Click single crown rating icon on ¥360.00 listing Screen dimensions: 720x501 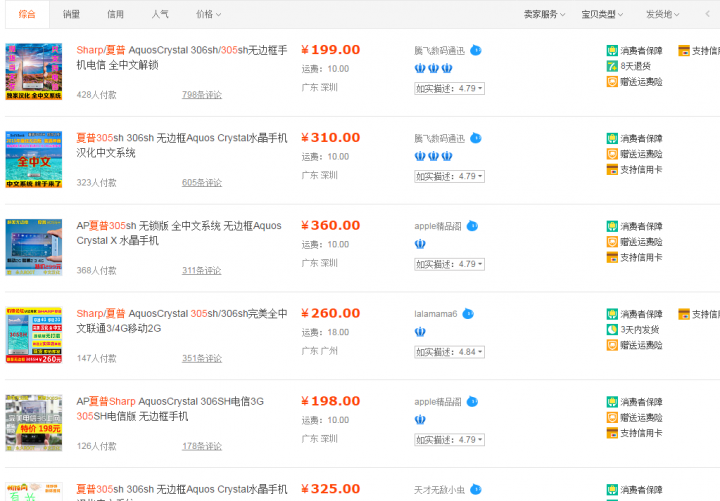click(x=420, y=244)
